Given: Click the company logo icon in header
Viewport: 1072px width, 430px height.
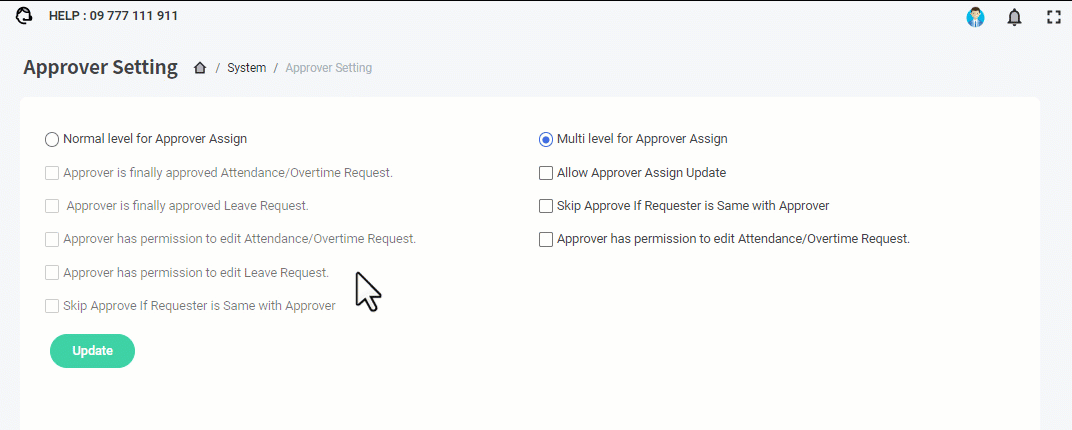Looking at the screenshot, I should pos(24,16).
